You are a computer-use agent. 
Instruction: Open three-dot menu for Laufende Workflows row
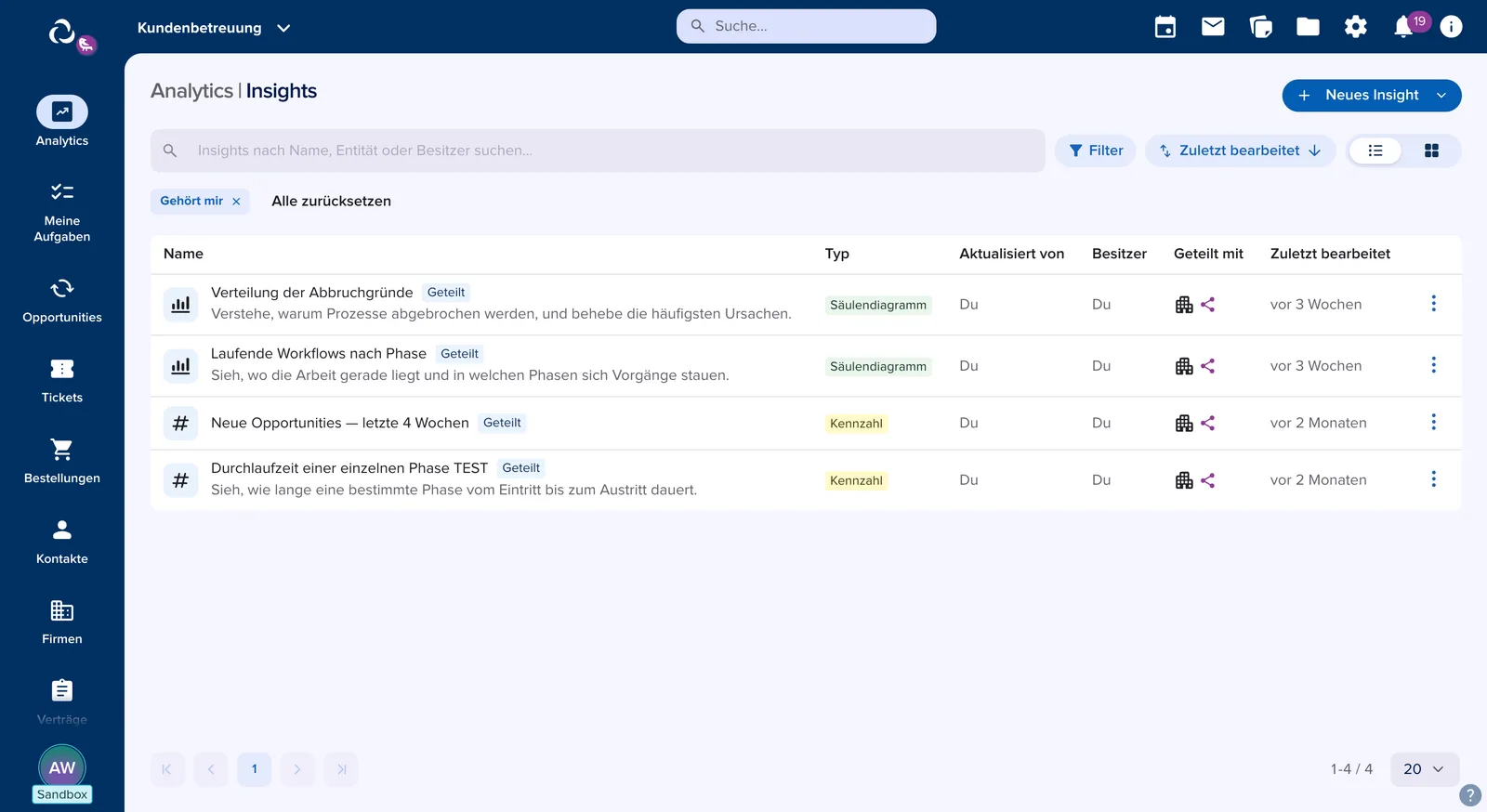[1433, 365]
